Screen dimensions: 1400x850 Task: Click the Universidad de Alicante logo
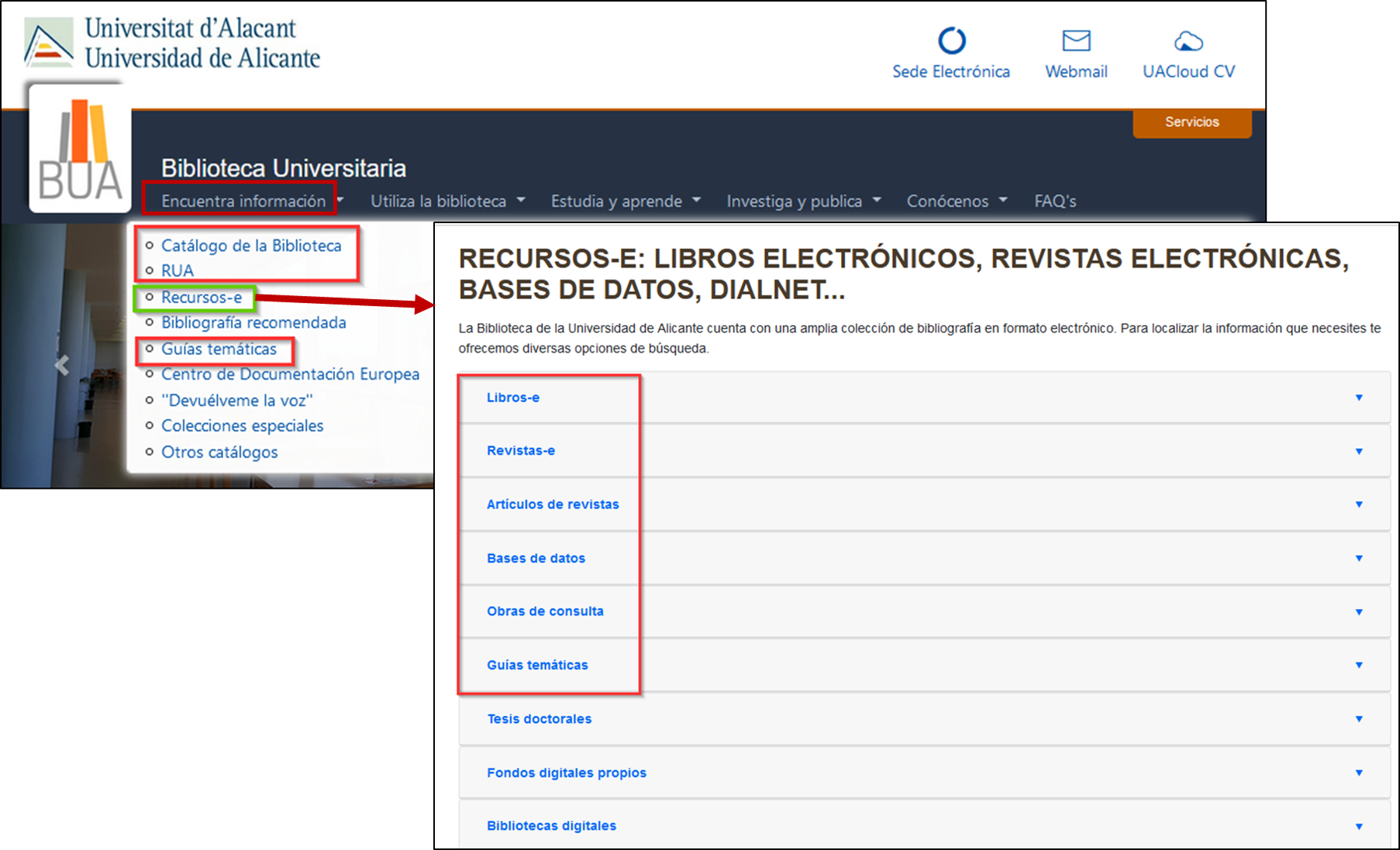click(49, 43)
